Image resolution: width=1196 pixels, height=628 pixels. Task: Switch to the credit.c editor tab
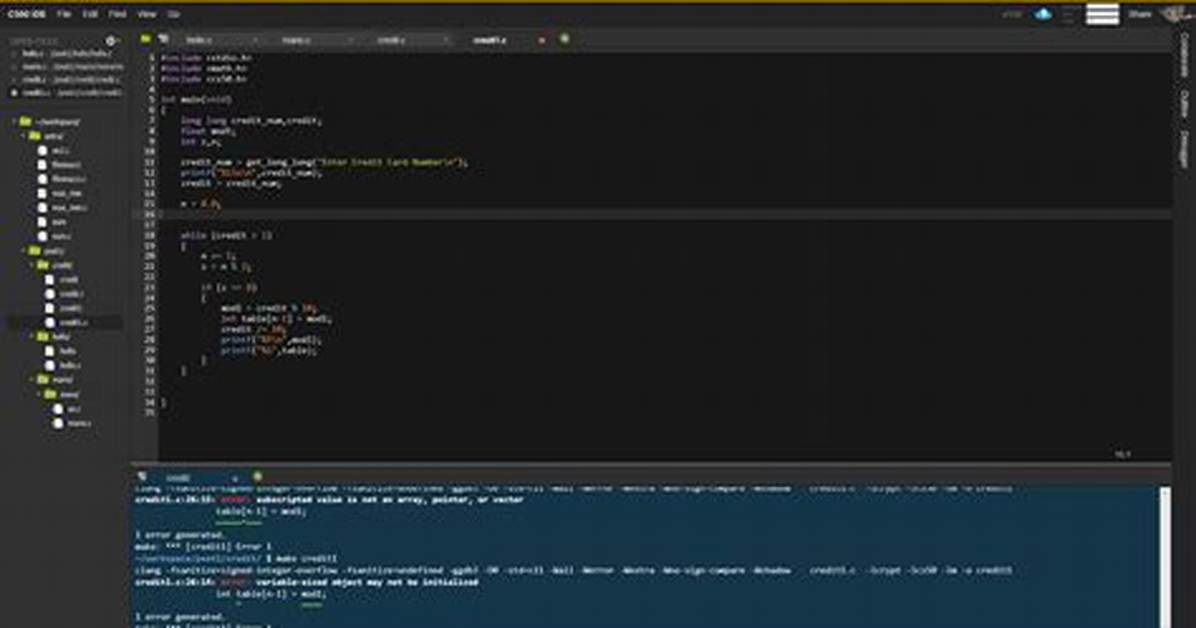(391, 40)
